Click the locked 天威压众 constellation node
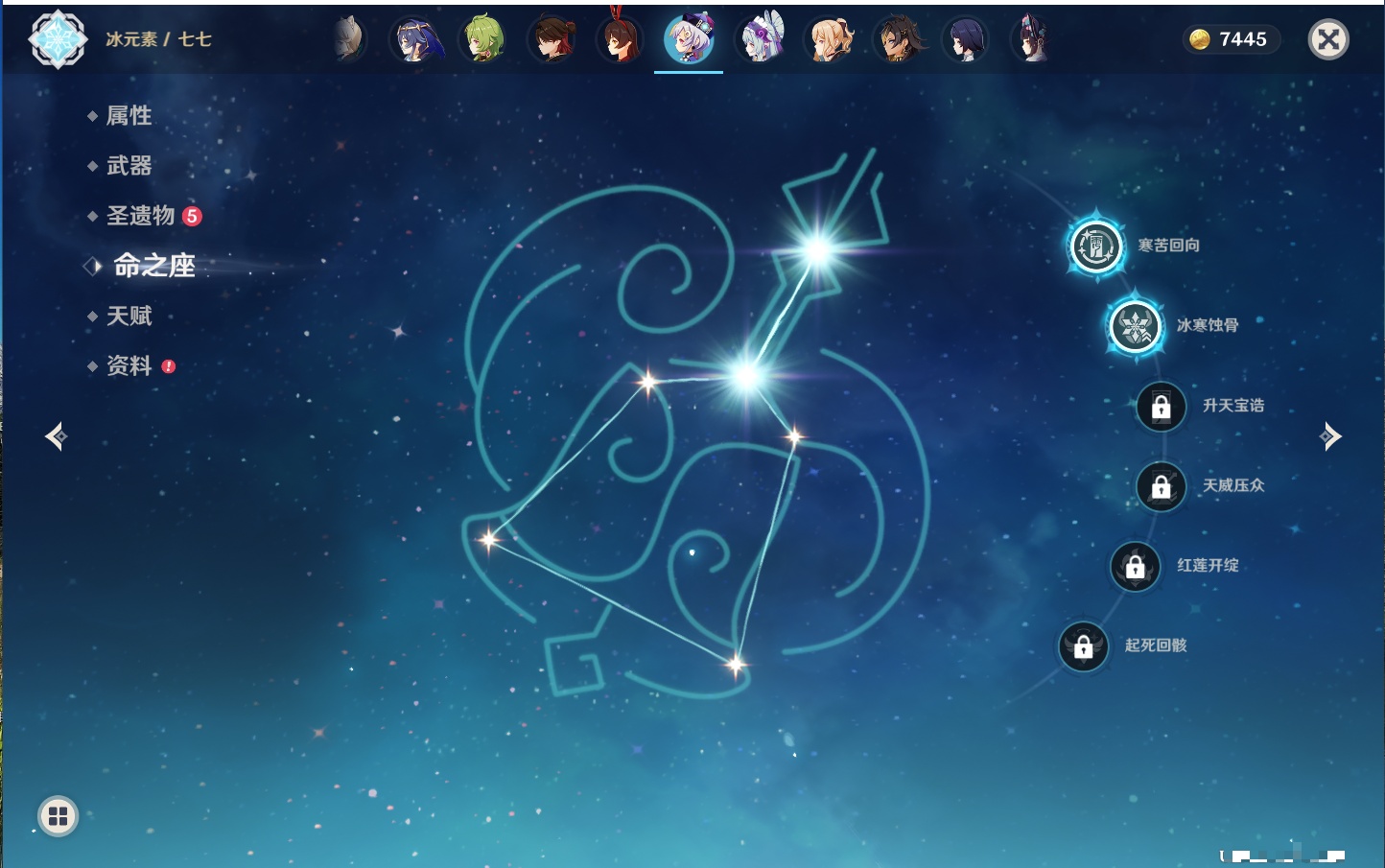Image resolution: width=1385 pixels, height=868 pixels. pyautogui.click(x=1161, y=486)
